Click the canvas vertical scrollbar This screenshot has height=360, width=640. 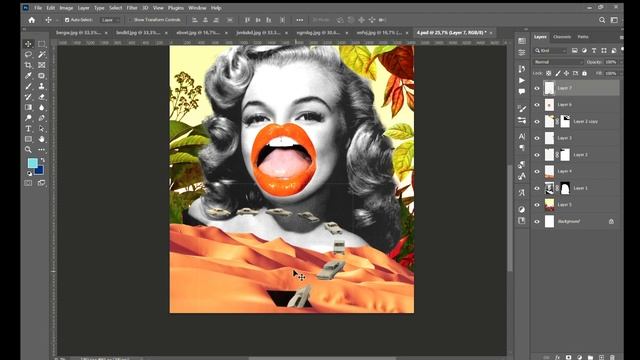[509, 218]
